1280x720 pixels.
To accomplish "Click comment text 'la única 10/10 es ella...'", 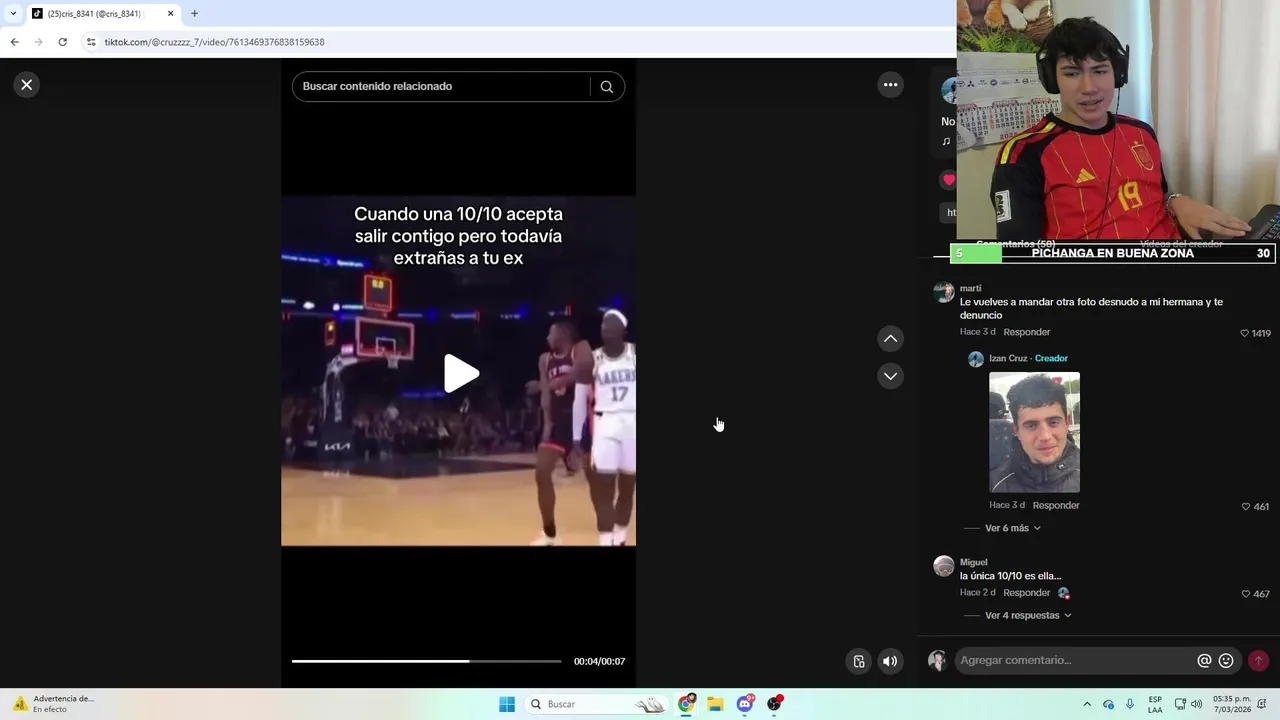I will tap(1010, 576).
